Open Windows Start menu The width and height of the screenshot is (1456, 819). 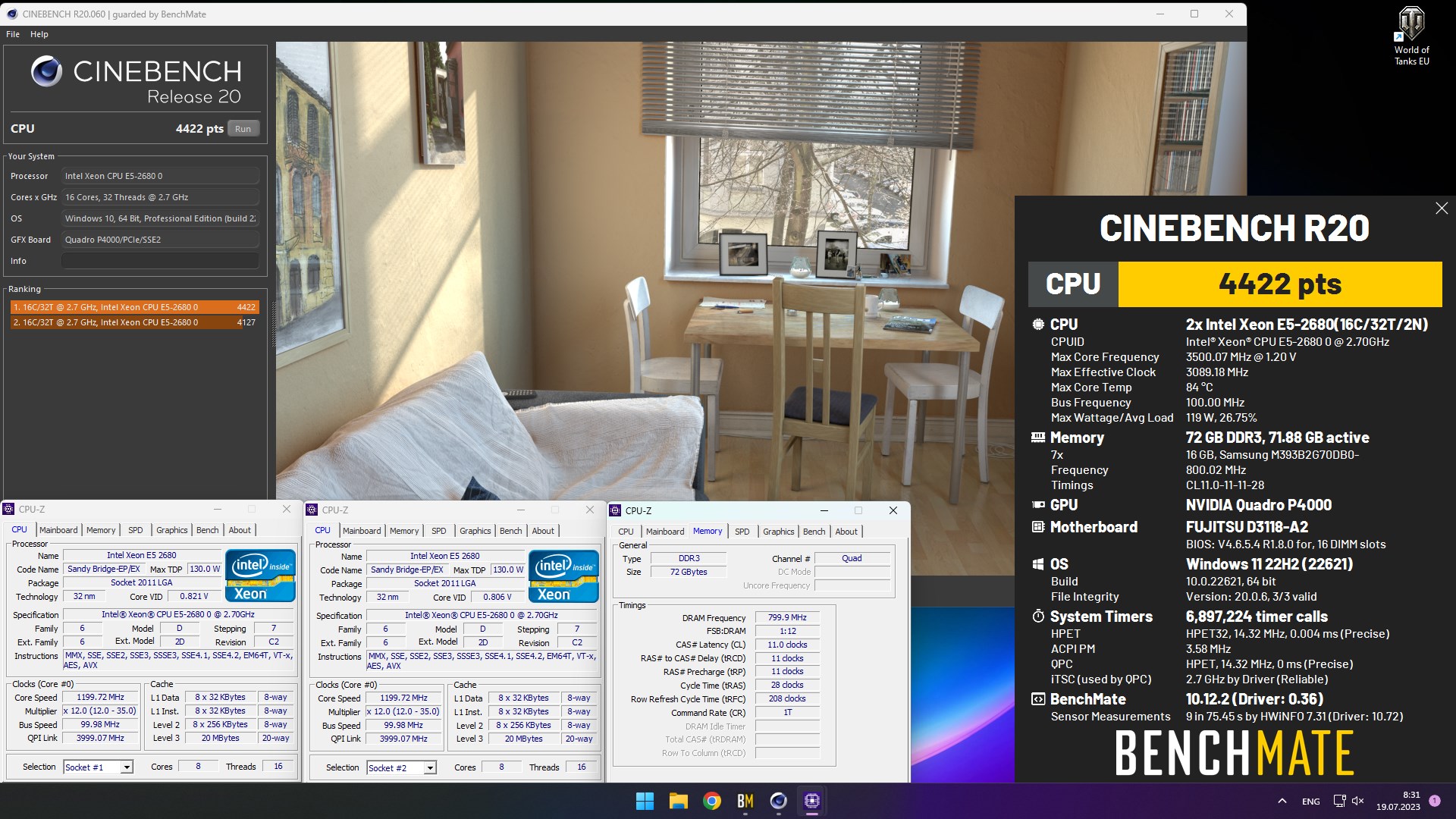point(645,801)
